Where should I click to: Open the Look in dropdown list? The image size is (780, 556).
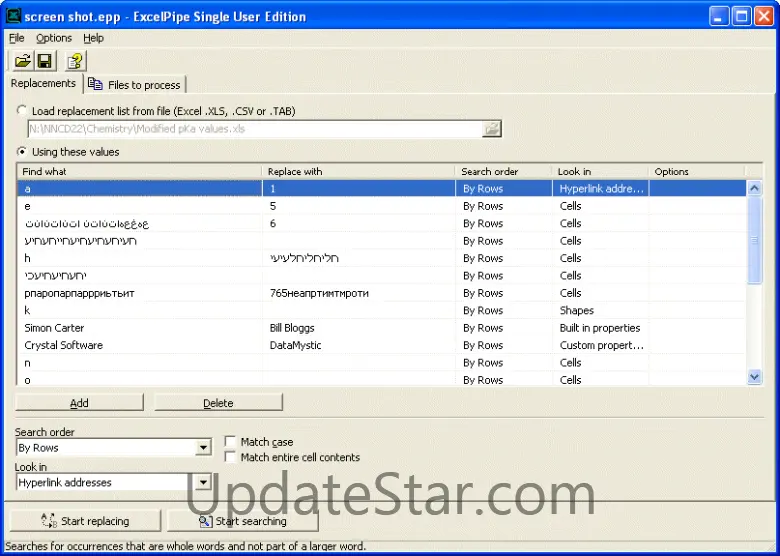pos(203,482)
